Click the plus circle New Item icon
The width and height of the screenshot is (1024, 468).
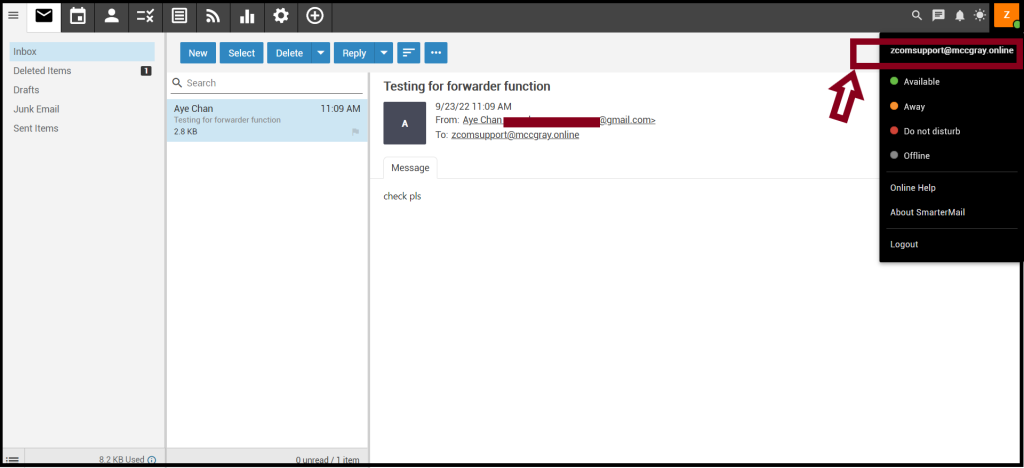(315, 16)
